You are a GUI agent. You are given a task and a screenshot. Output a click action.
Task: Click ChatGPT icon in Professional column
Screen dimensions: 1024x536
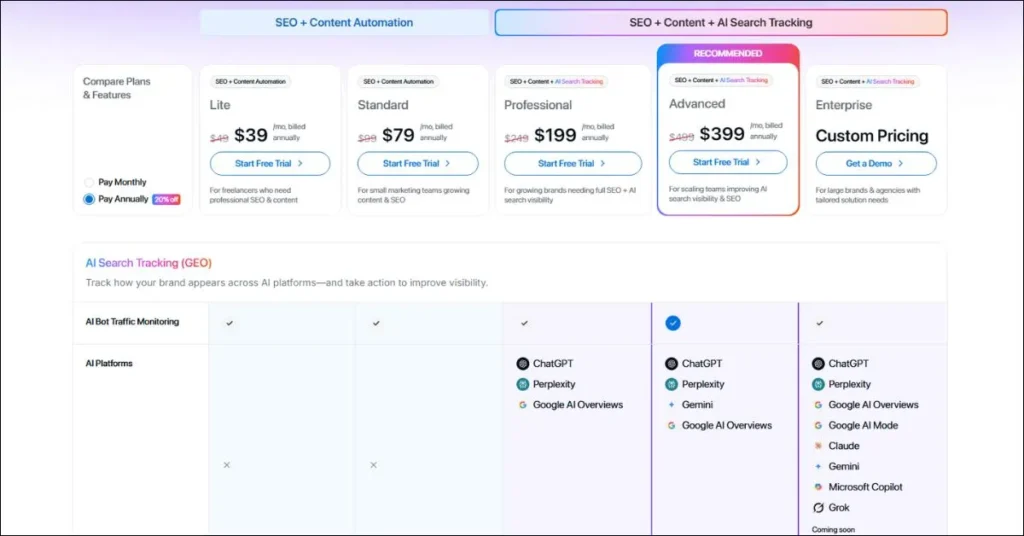[522, 364]
